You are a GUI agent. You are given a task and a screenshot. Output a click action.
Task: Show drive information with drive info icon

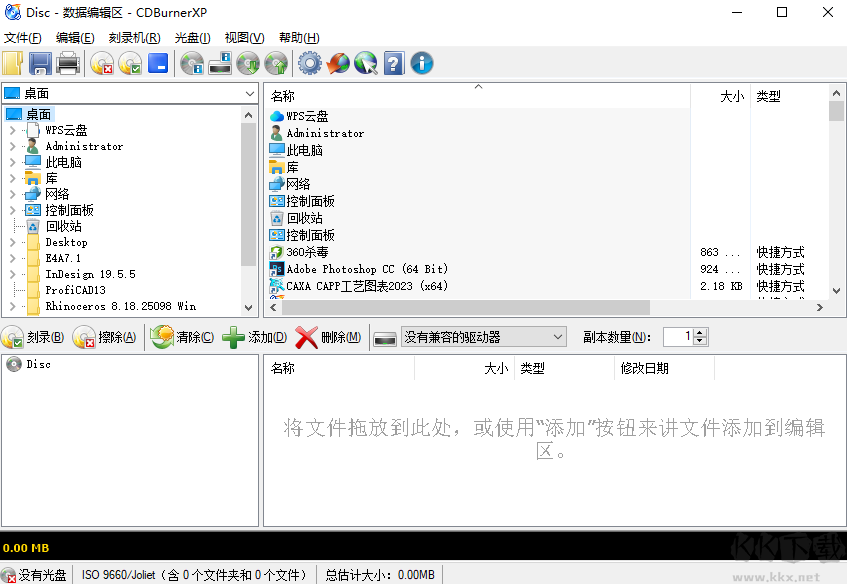coord(220,63)
